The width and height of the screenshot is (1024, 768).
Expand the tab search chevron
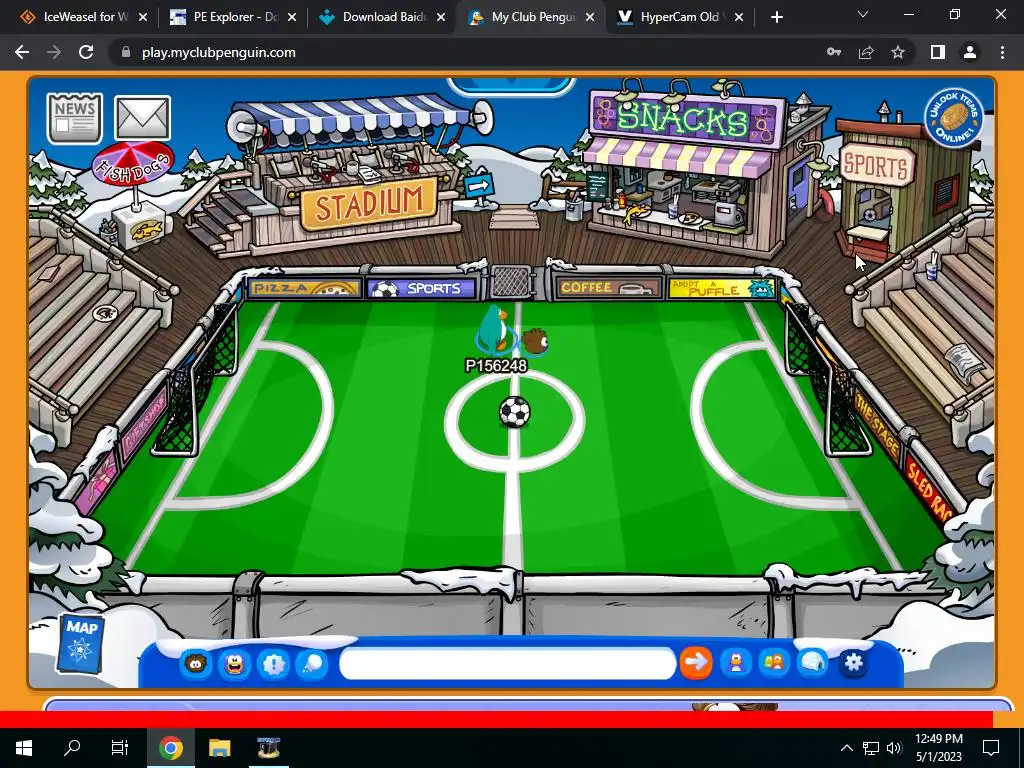pos(863,14)
